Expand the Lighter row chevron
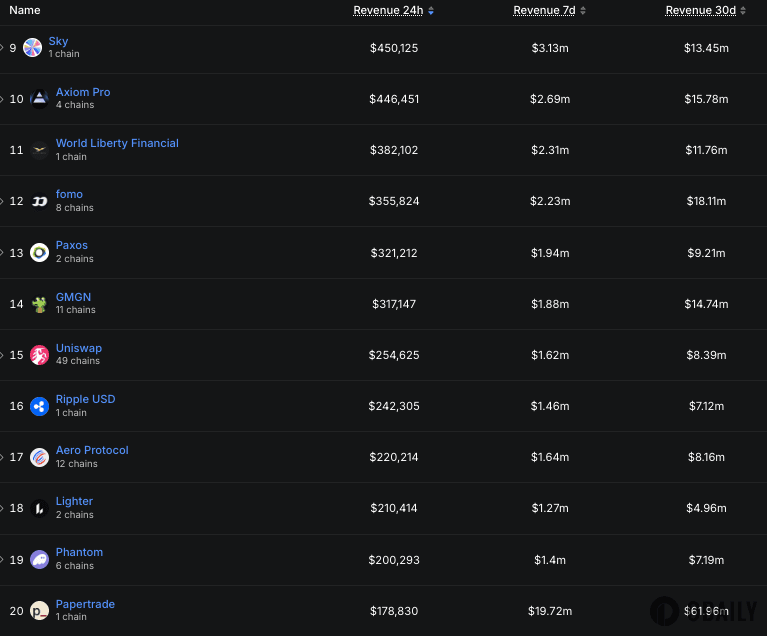The height and width of the screenshot is (636, 767). click(1, 508)
